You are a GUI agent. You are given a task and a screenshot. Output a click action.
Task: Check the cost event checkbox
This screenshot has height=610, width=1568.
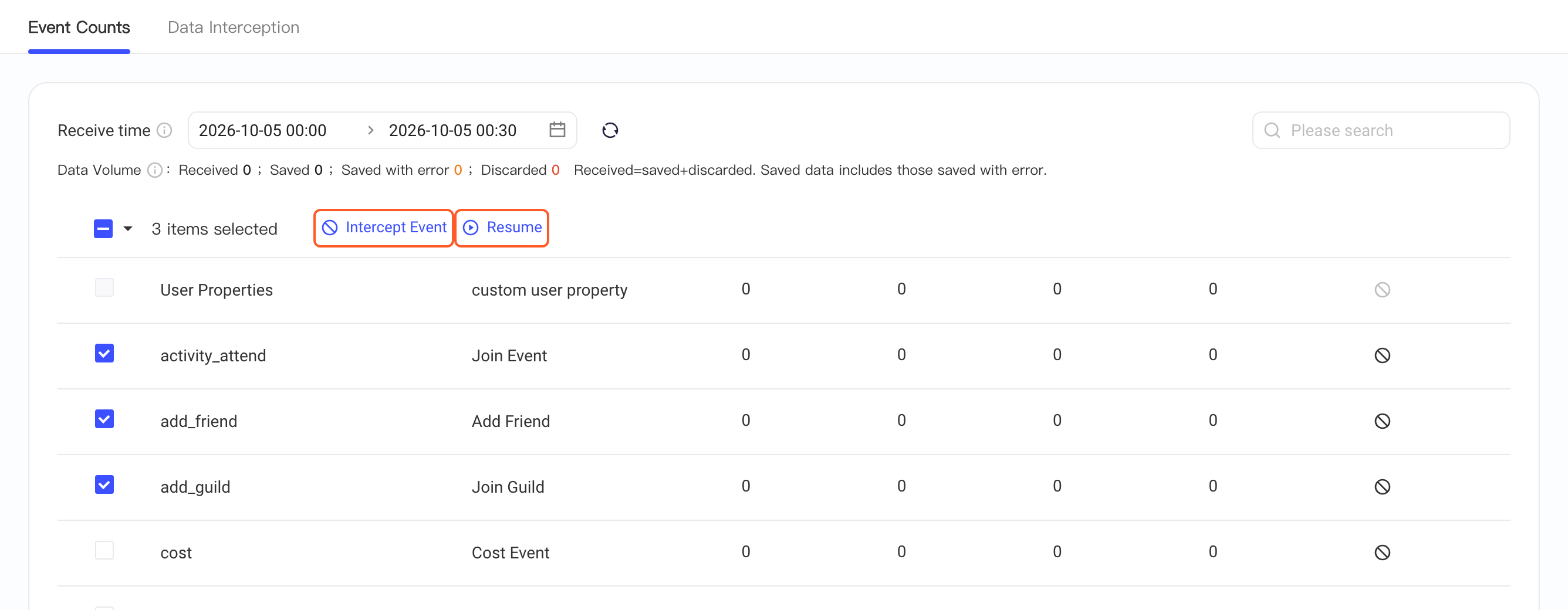104,550
